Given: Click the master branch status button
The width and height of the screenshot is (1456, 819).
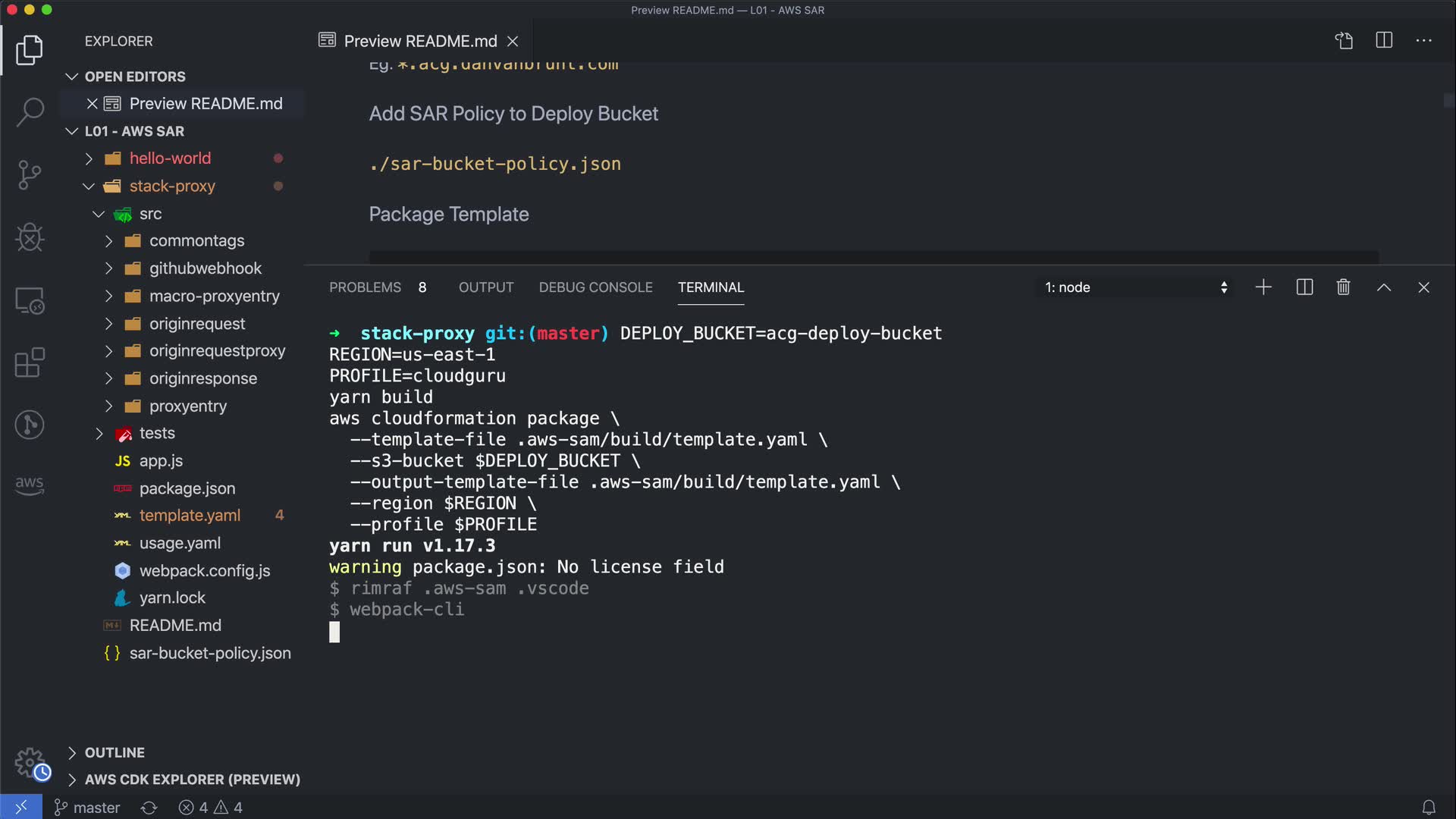Looking at the screenshot, I should pyautogui.click(x=87, y=808).
